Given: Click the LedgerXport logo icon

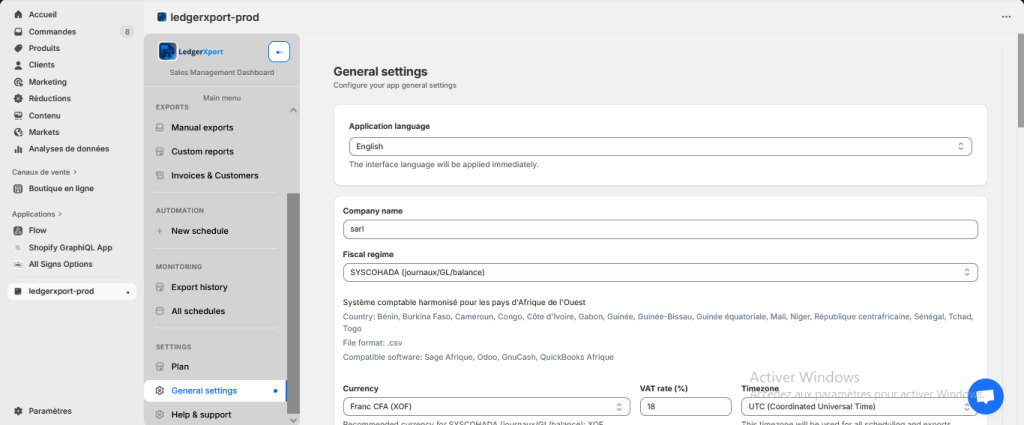Looking at the screenshot, I should point(167,52).
